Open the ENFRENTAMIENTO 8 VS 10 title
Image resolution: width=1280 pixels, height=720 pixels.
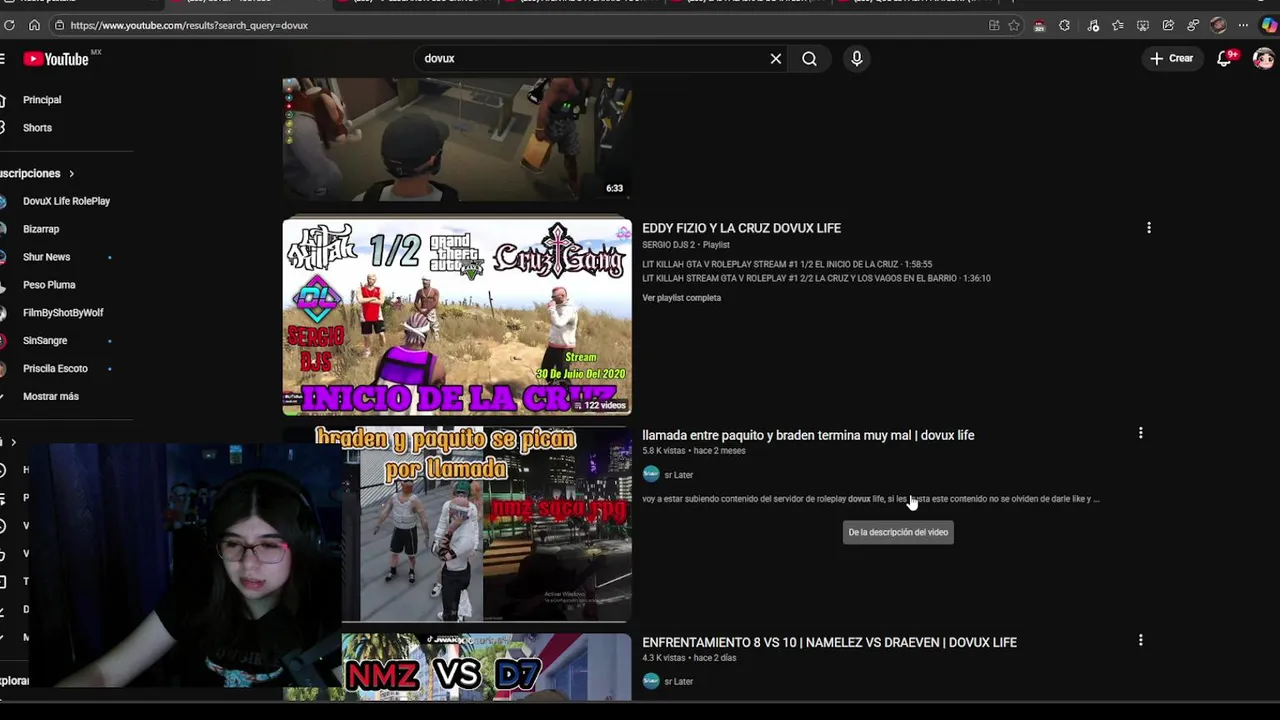click(829, 642)
